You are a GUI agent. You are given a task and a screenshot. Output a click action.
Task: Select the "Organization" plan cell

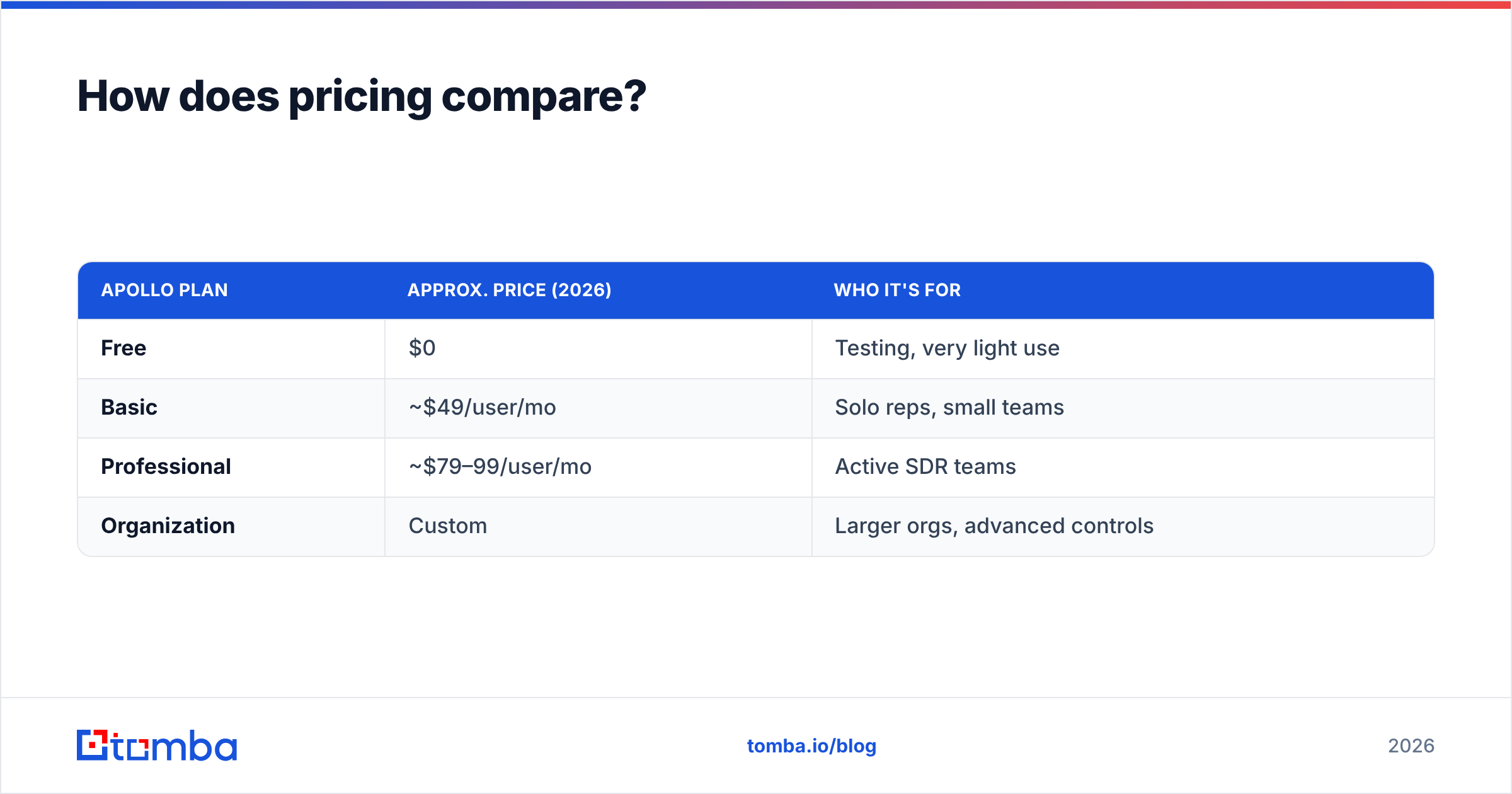point(231,526)
